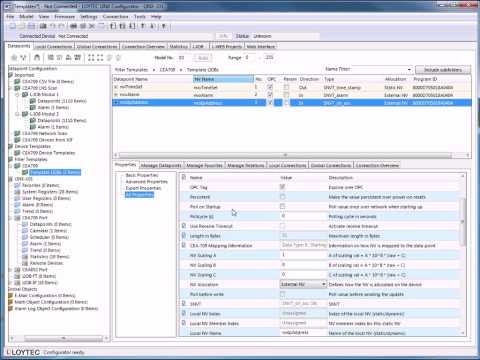Viewport: 480px width, 360px height.
Task: Click the move down arrow toolbar icon
Action: [x=152, y=26]
